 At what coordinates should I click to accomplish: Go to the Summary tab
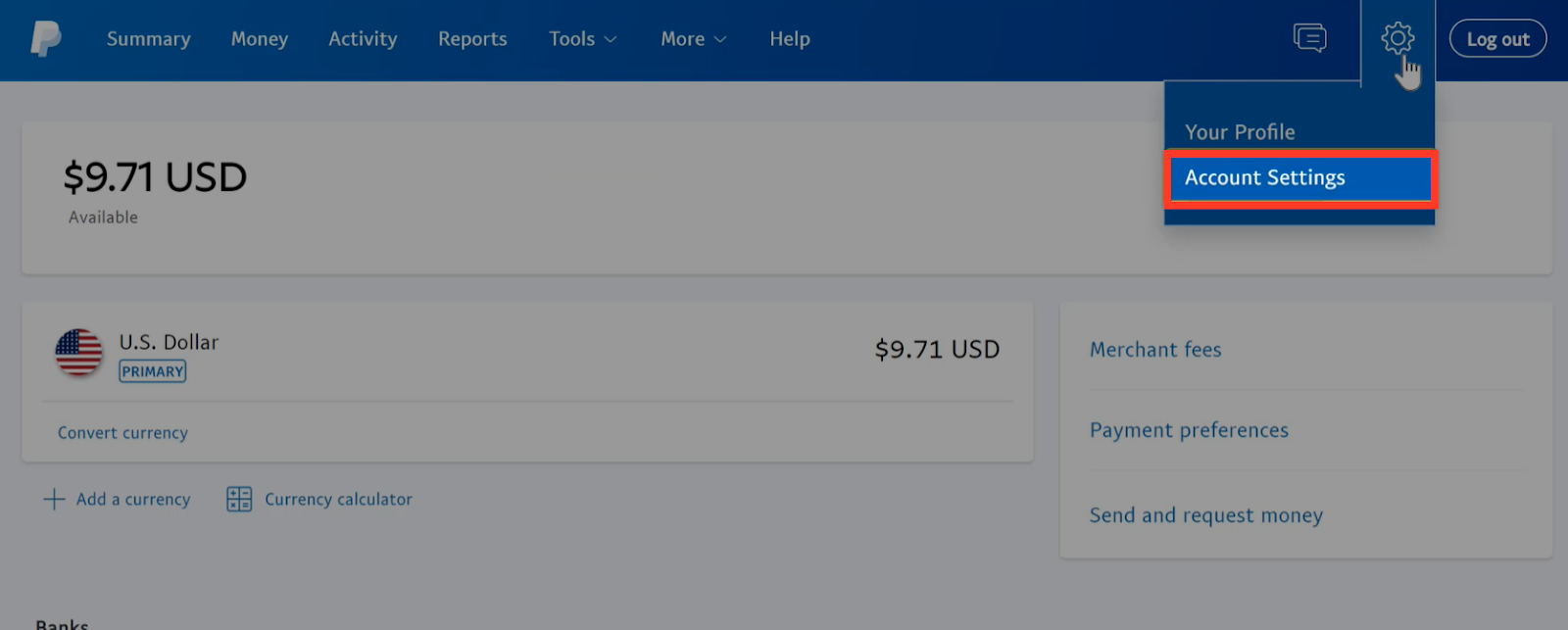click(x=149, y=39)
